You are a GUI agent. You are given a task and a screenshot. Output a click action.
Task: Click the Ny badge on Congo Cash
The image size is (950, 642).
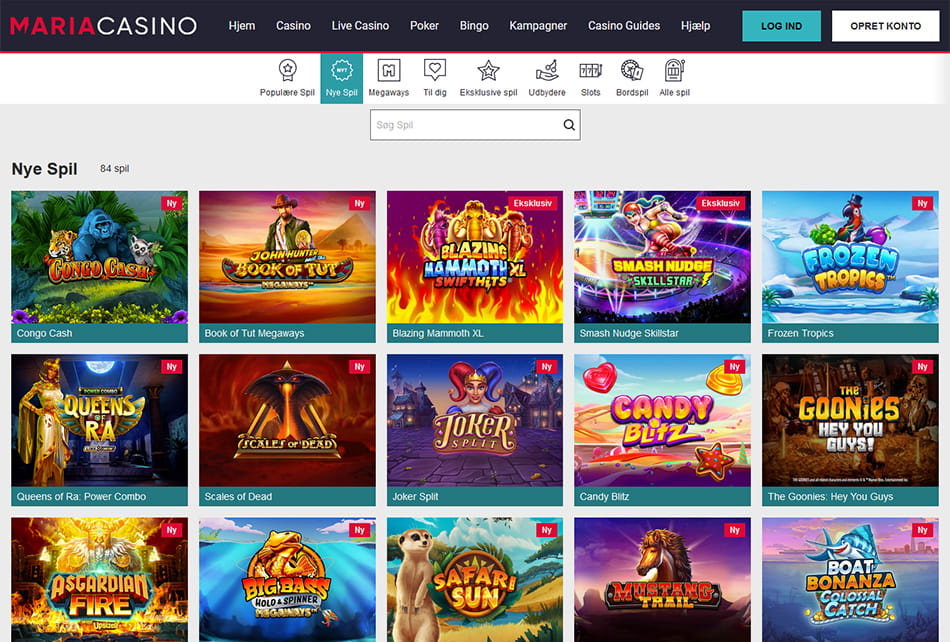click(171, 204)
